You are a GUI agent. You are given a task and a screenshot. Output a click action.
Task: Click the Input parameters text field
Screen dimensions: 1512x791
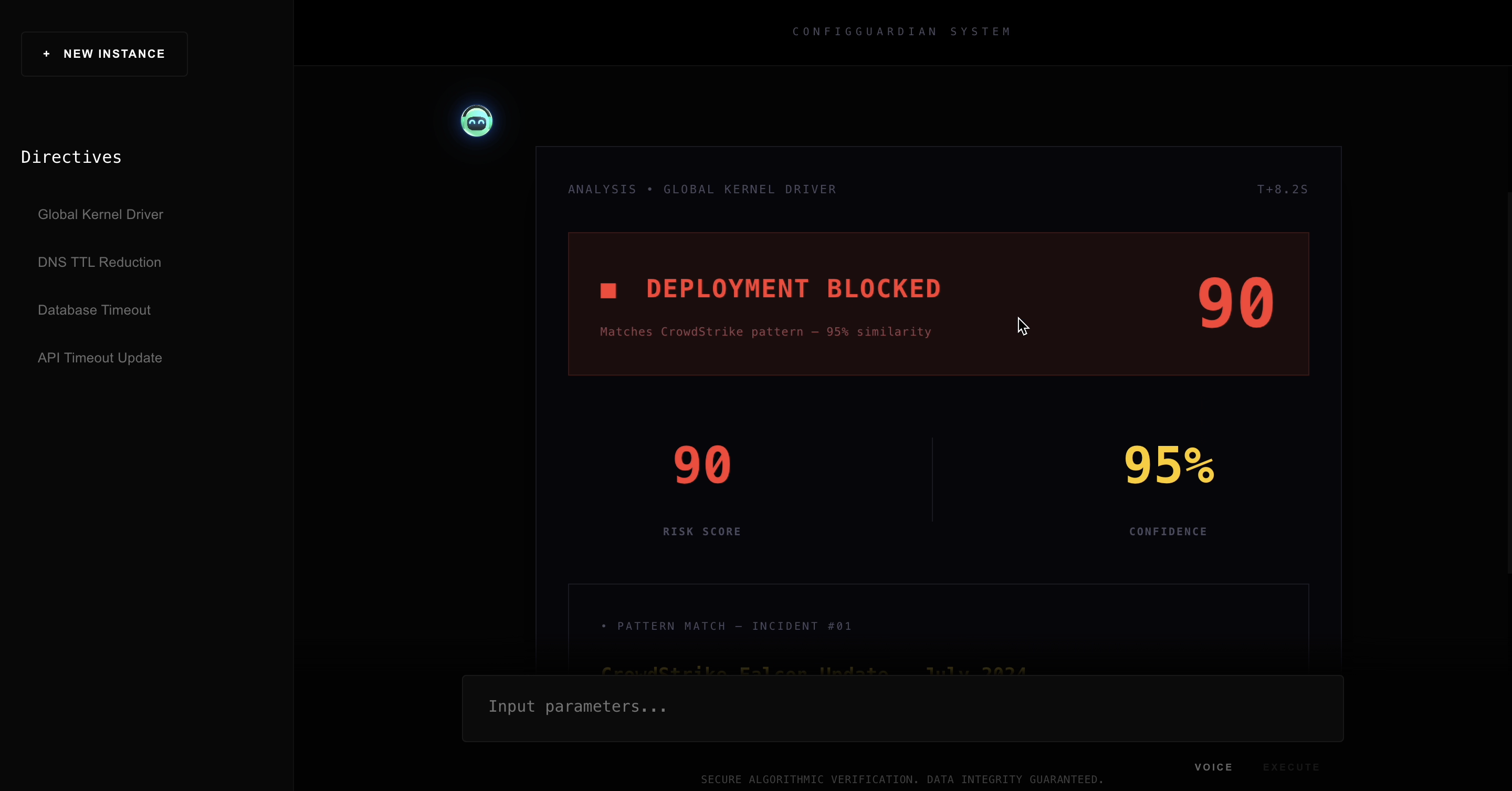point(902,707)
